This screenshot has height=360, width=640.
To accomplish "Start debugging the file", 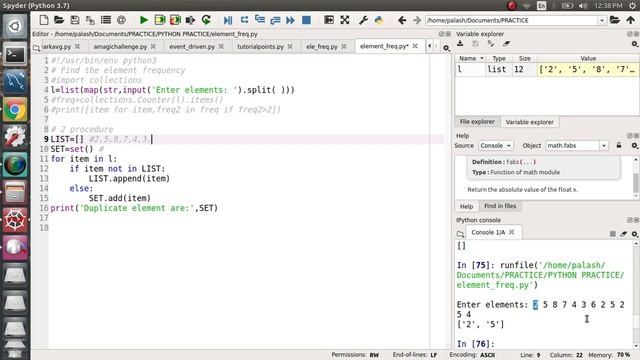I will tap(228, 20).
